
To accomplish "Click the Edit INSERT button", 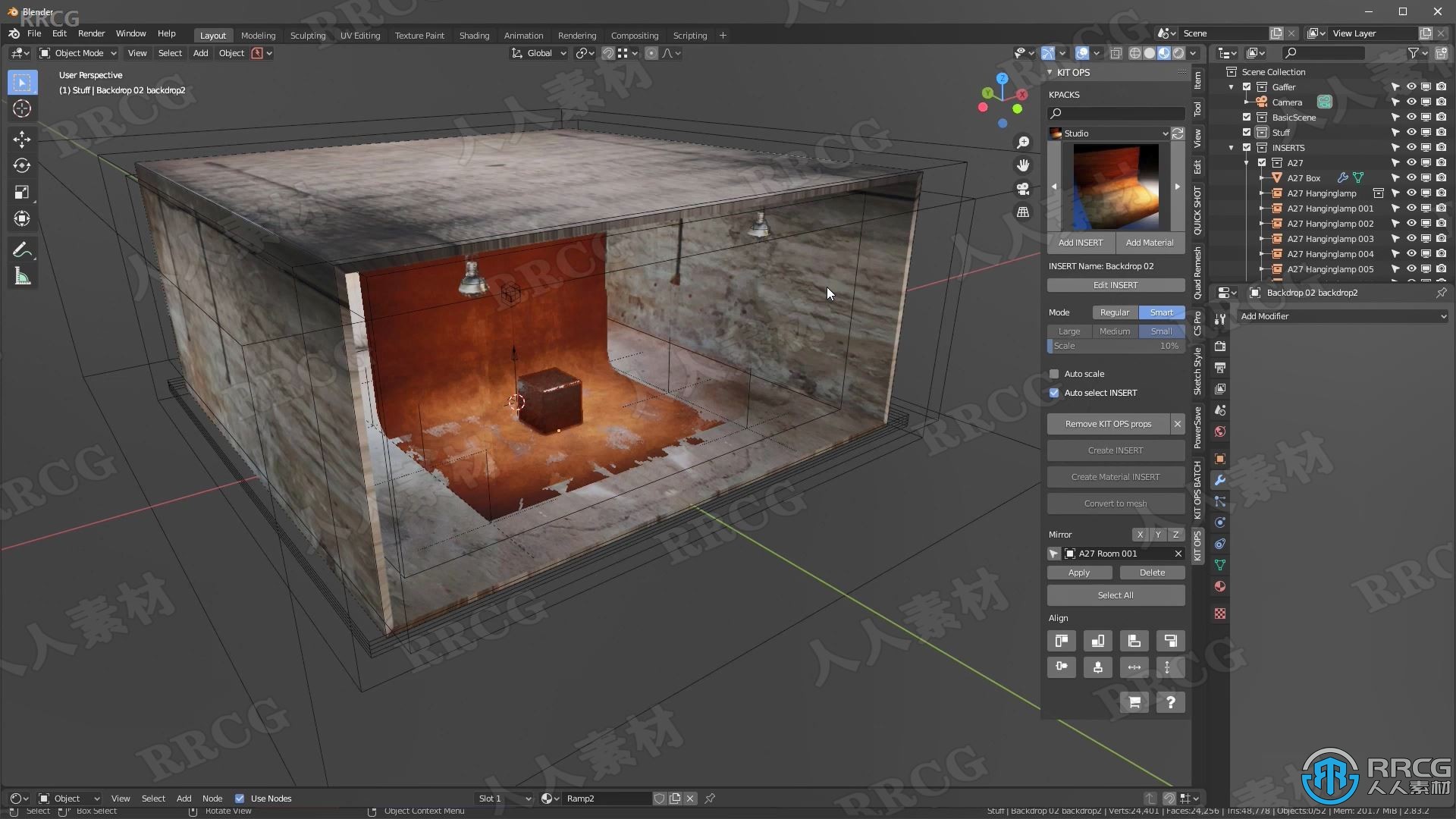I will click(x=1116, y=285).
